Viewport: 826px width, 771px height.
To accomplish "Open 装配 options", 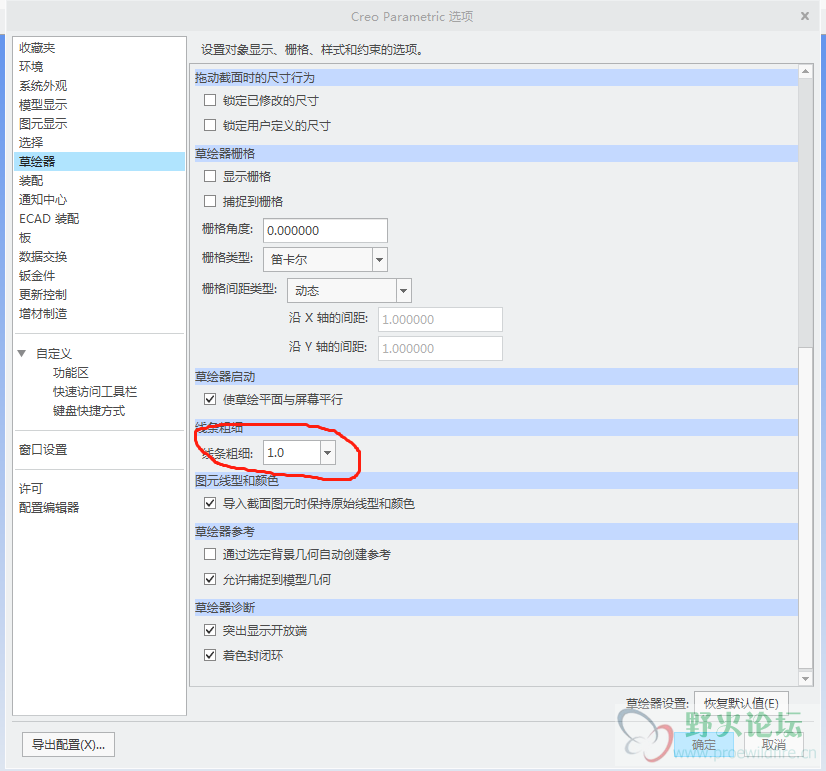I will pos(31,181).
